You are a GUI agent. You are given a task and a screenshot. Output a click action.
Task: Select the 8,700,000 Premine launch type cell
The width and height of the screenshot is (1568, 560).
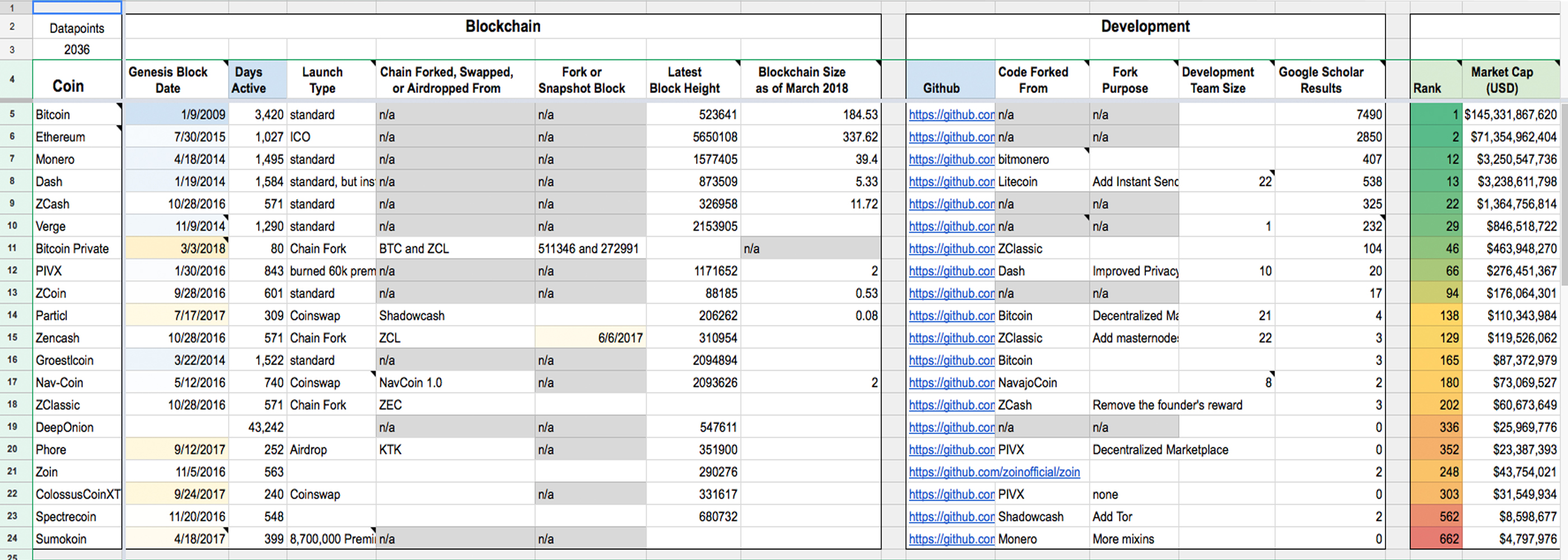331,539
